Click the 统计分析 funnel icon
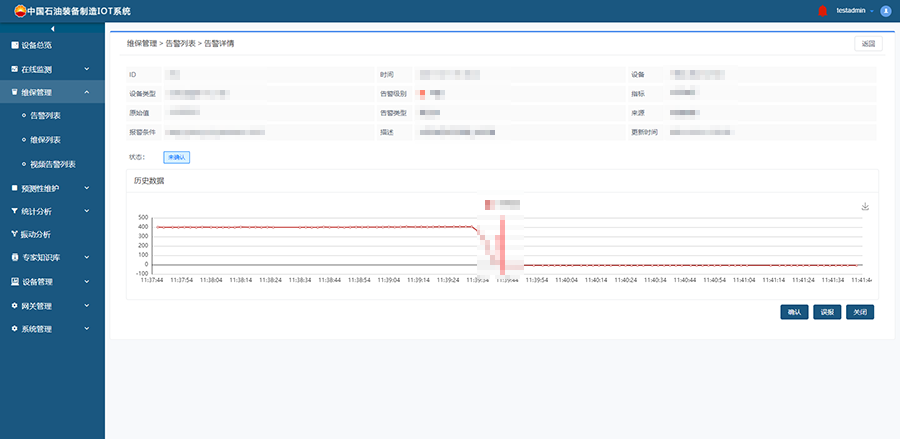Viewport: 900px width, 439px height. coord(15,211)
